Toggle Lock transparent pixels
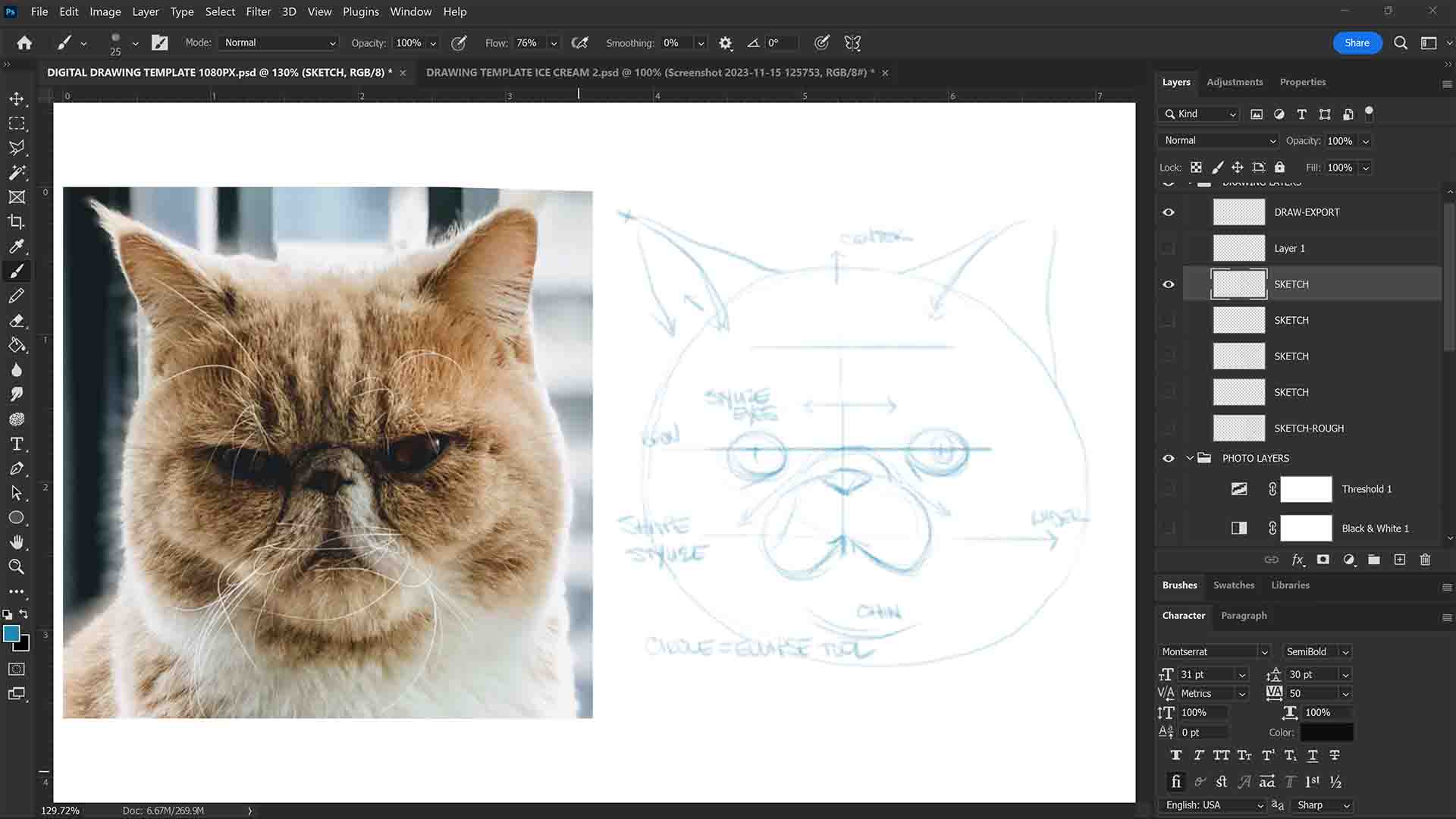Screen dimensions: 1456x819 pyautogui.click(x=1196, y=168)
